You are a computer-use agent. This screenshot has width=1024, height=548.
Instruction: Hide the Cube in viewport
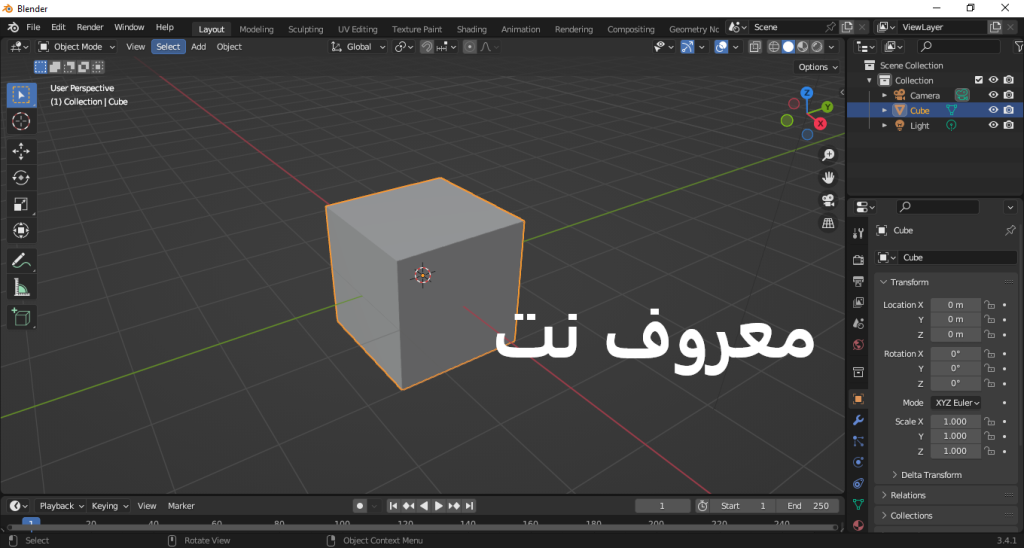993,110
